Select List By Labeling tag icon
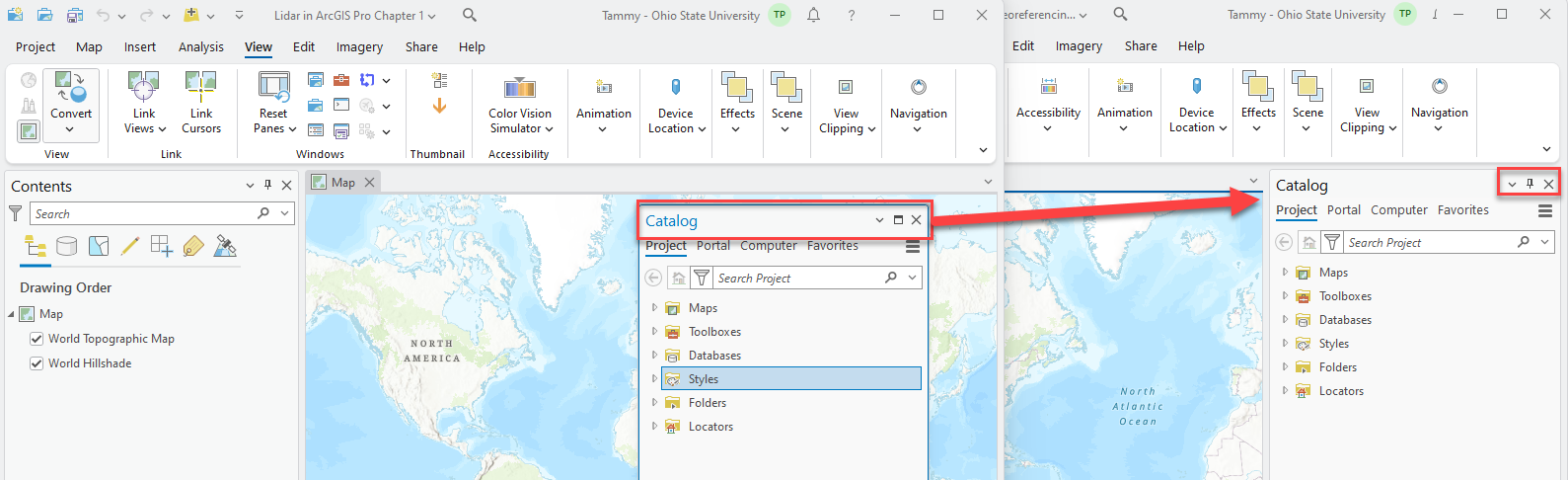 (193, 246)
